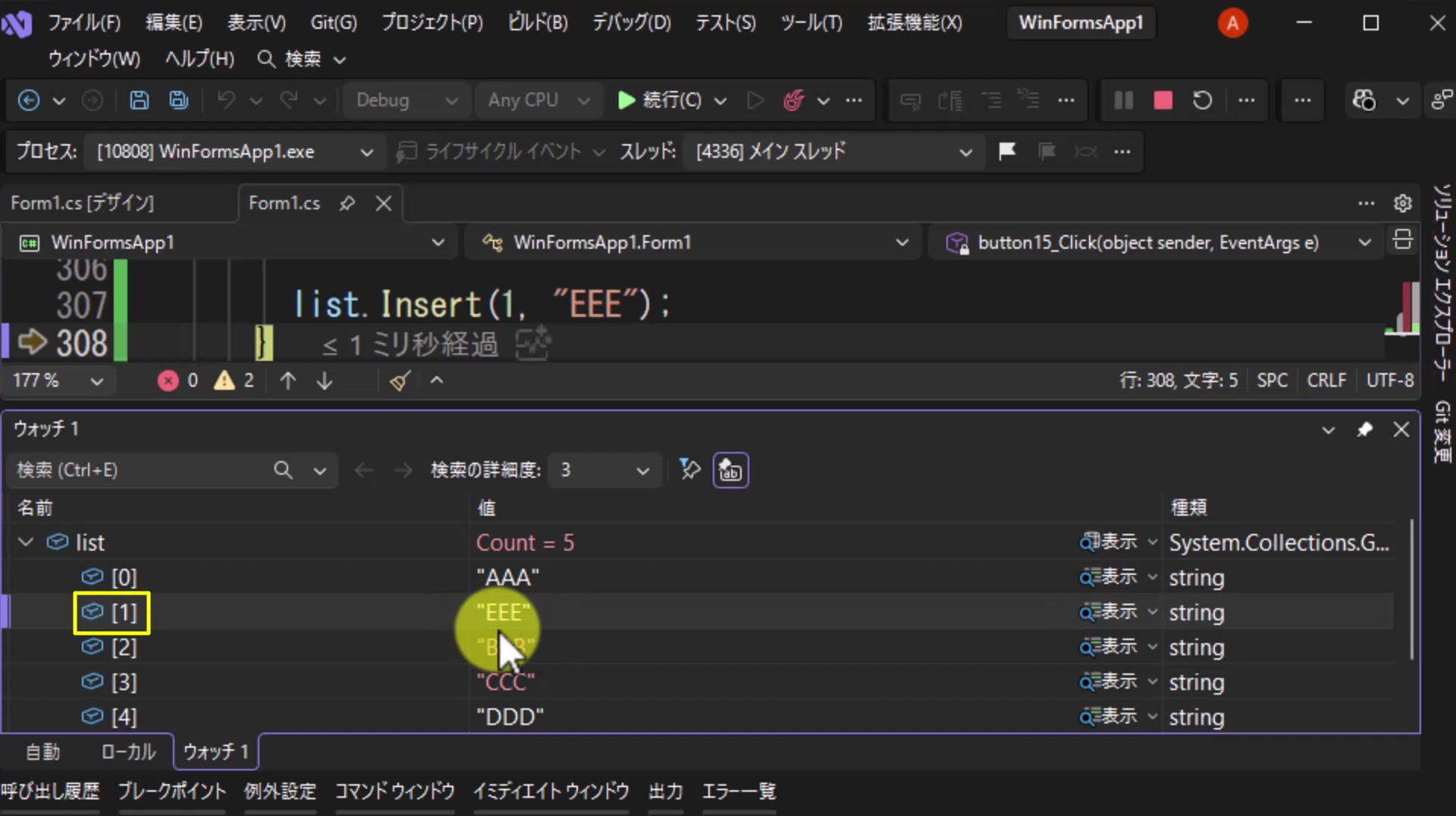Open the ファイル(F) menu
The width and height of the screenshot is (1456, 816).
[84, 23]
